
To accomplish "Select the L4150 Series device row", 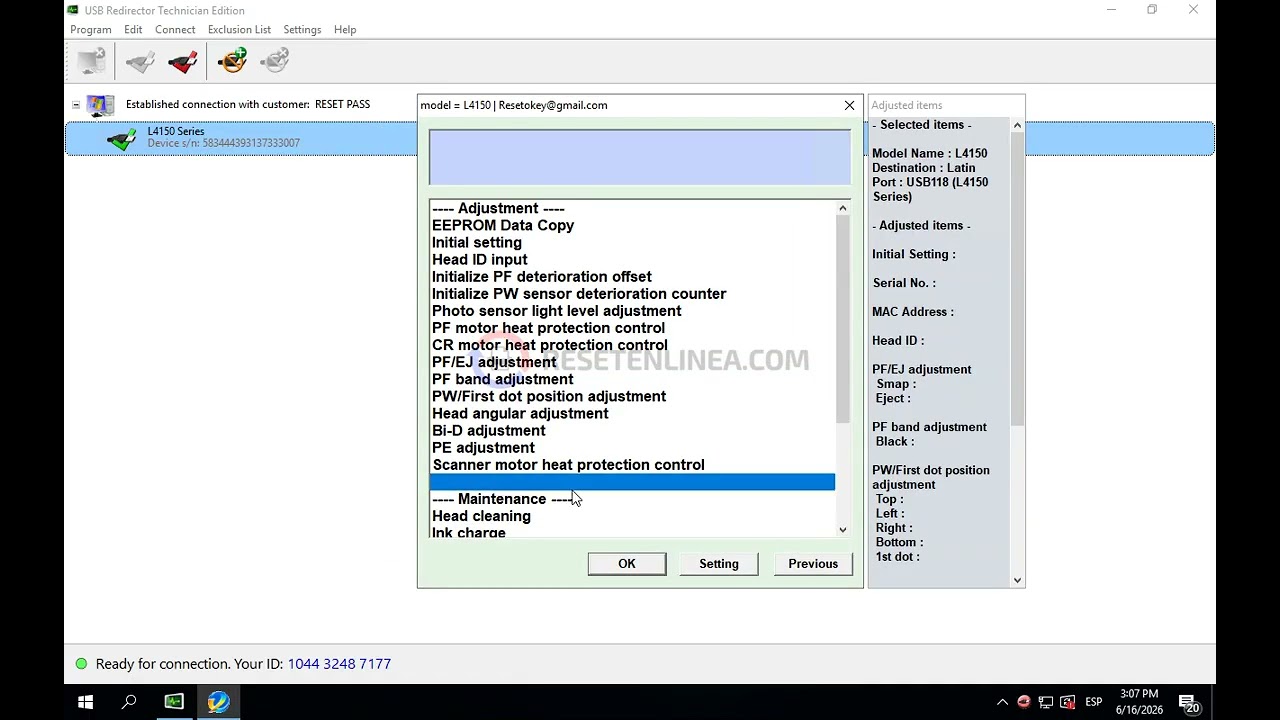I will coord(640,138).
